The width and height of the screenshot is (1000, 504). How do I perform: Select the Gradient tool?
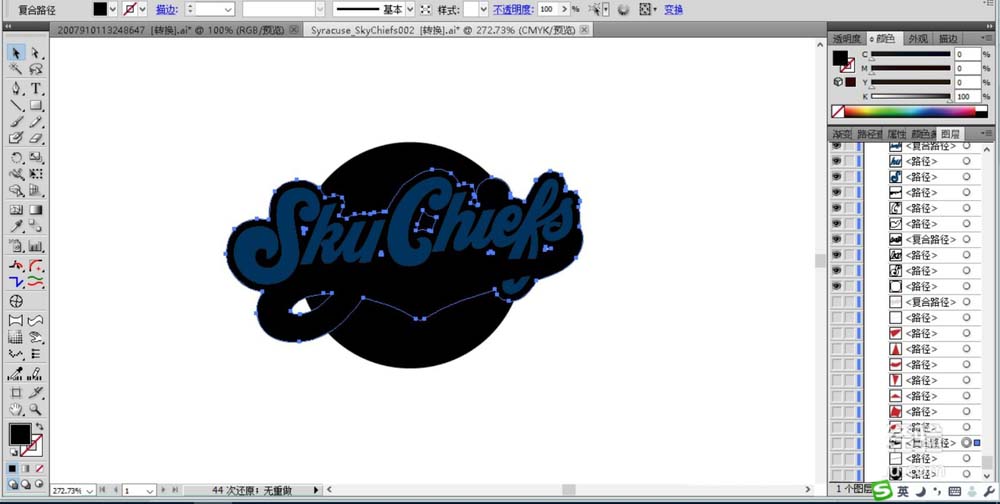pyautogui.click(x=36, y=210)
